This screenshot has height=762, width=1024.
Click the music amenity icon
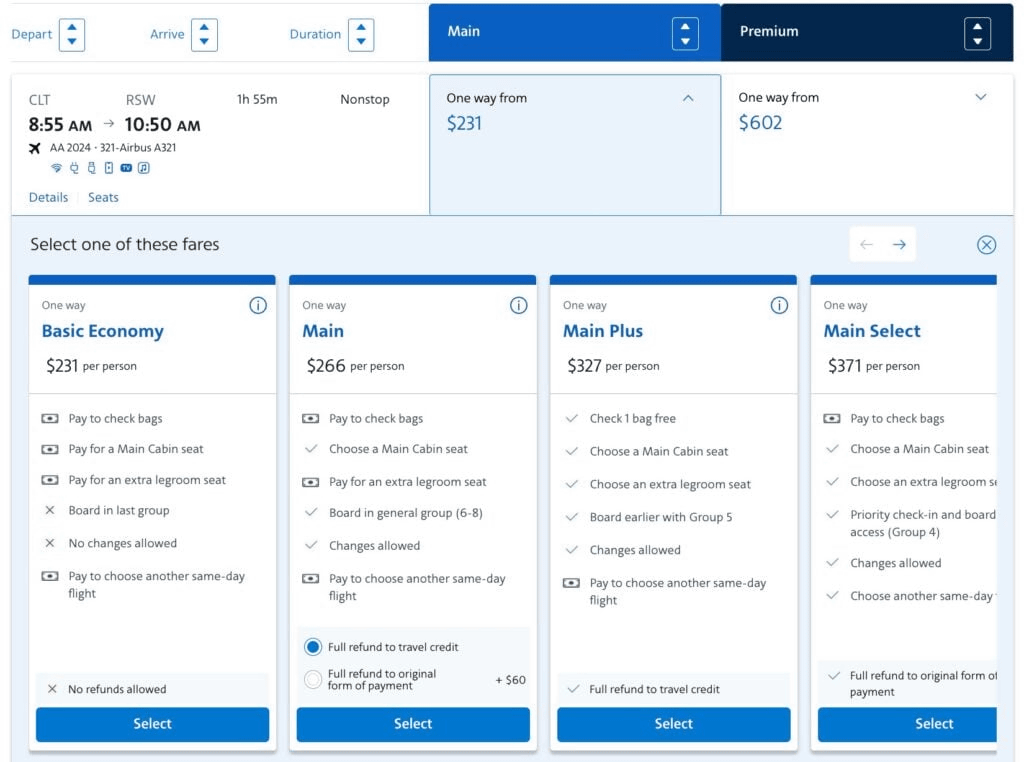[x=144, y=168]
